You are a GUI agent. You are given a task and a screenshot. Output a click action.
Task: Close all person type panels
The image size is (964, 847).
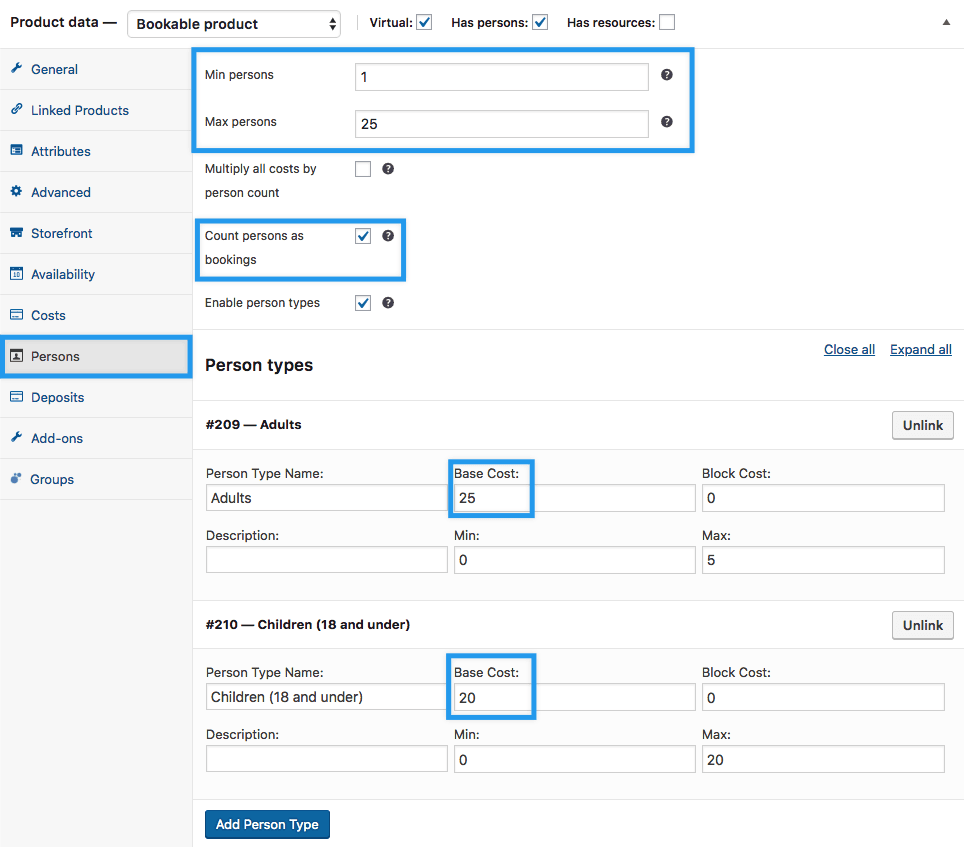[849, 349]
